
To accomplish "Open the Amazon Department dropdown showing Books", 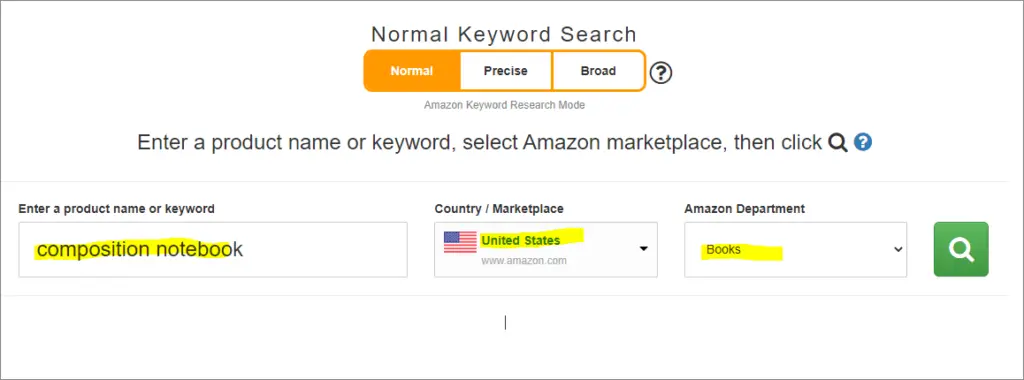I will (795, 249).
